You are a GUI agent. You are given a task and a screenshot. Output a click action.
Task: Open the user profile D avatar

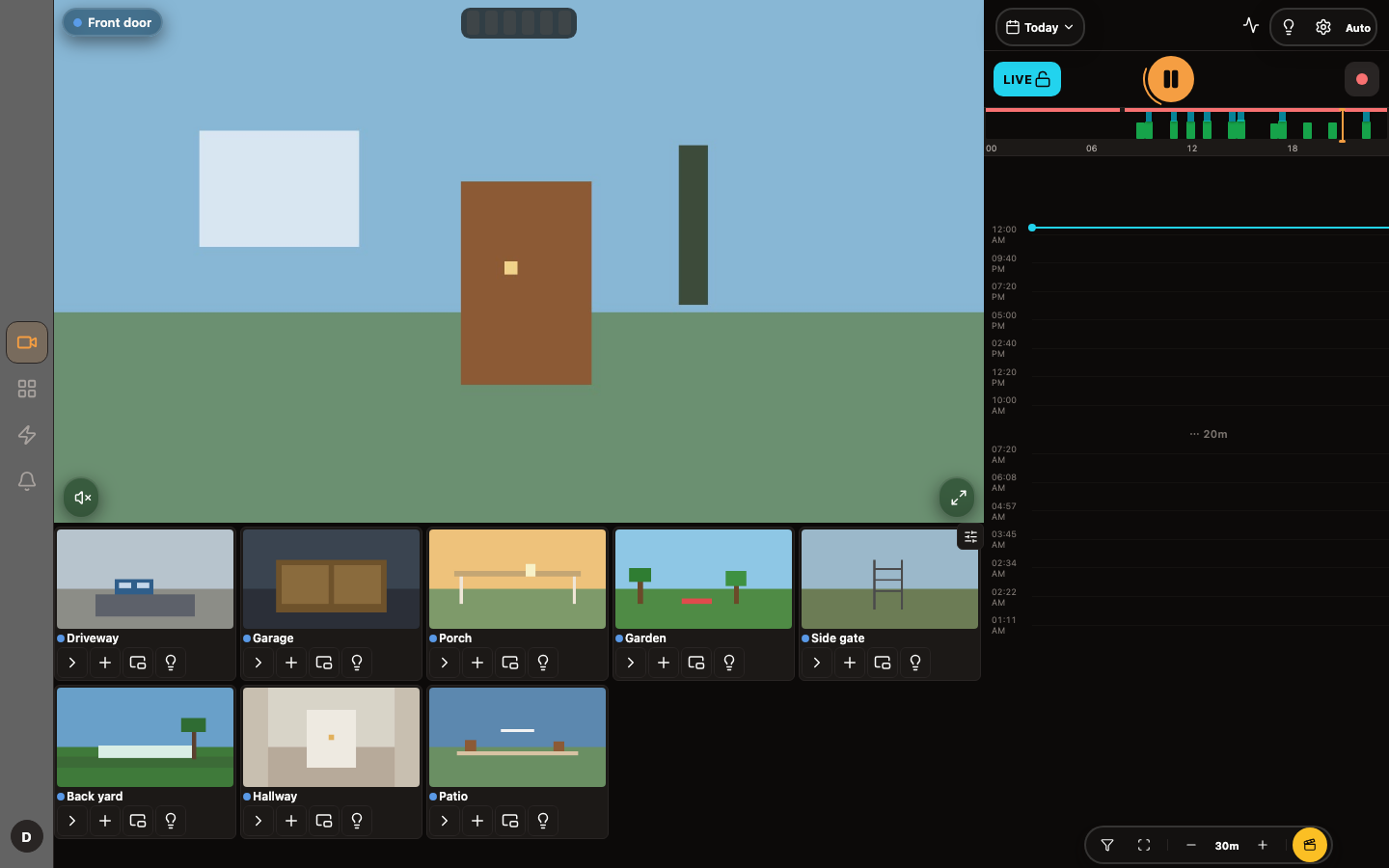coord(26,837)
